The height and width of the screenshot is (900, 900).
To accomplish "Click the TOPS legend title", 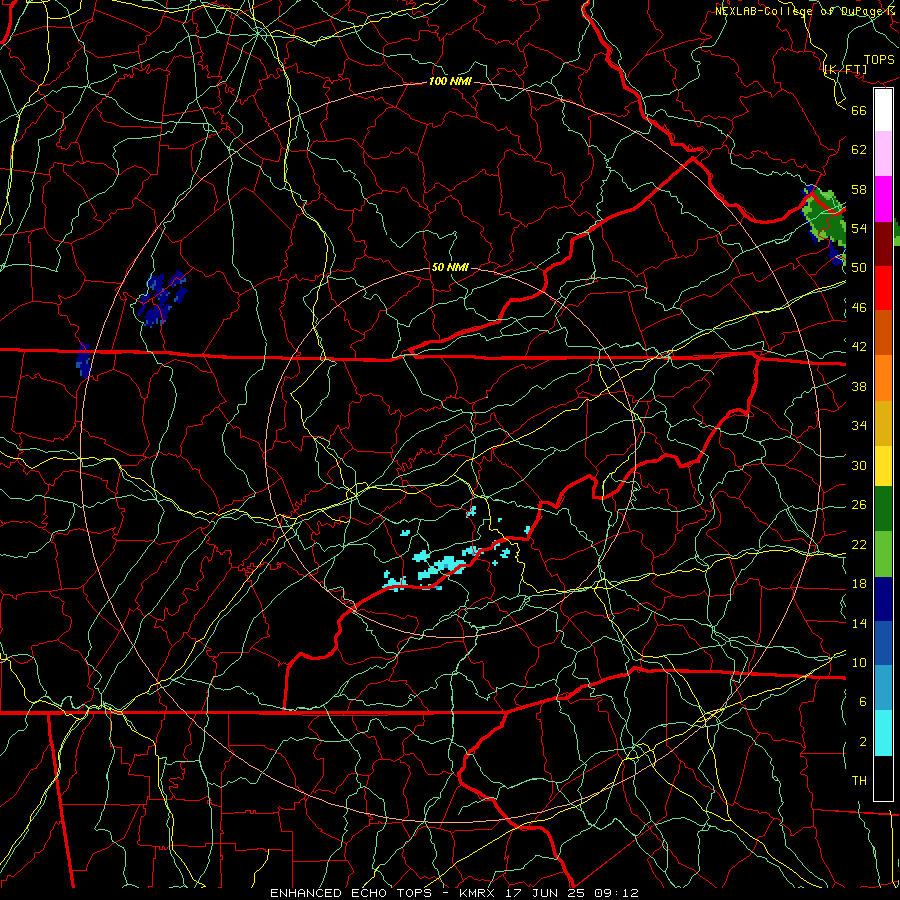I will (x=879, y=60).
